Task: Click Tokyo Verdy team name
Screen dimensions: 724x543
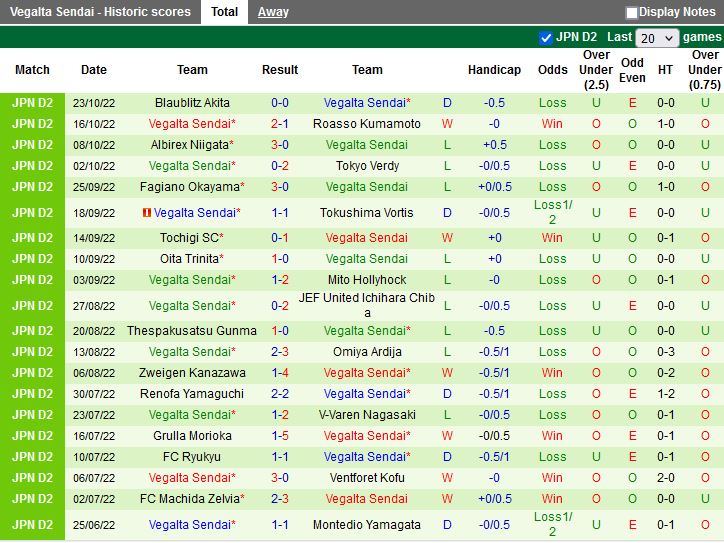Action: coord(367,166)
